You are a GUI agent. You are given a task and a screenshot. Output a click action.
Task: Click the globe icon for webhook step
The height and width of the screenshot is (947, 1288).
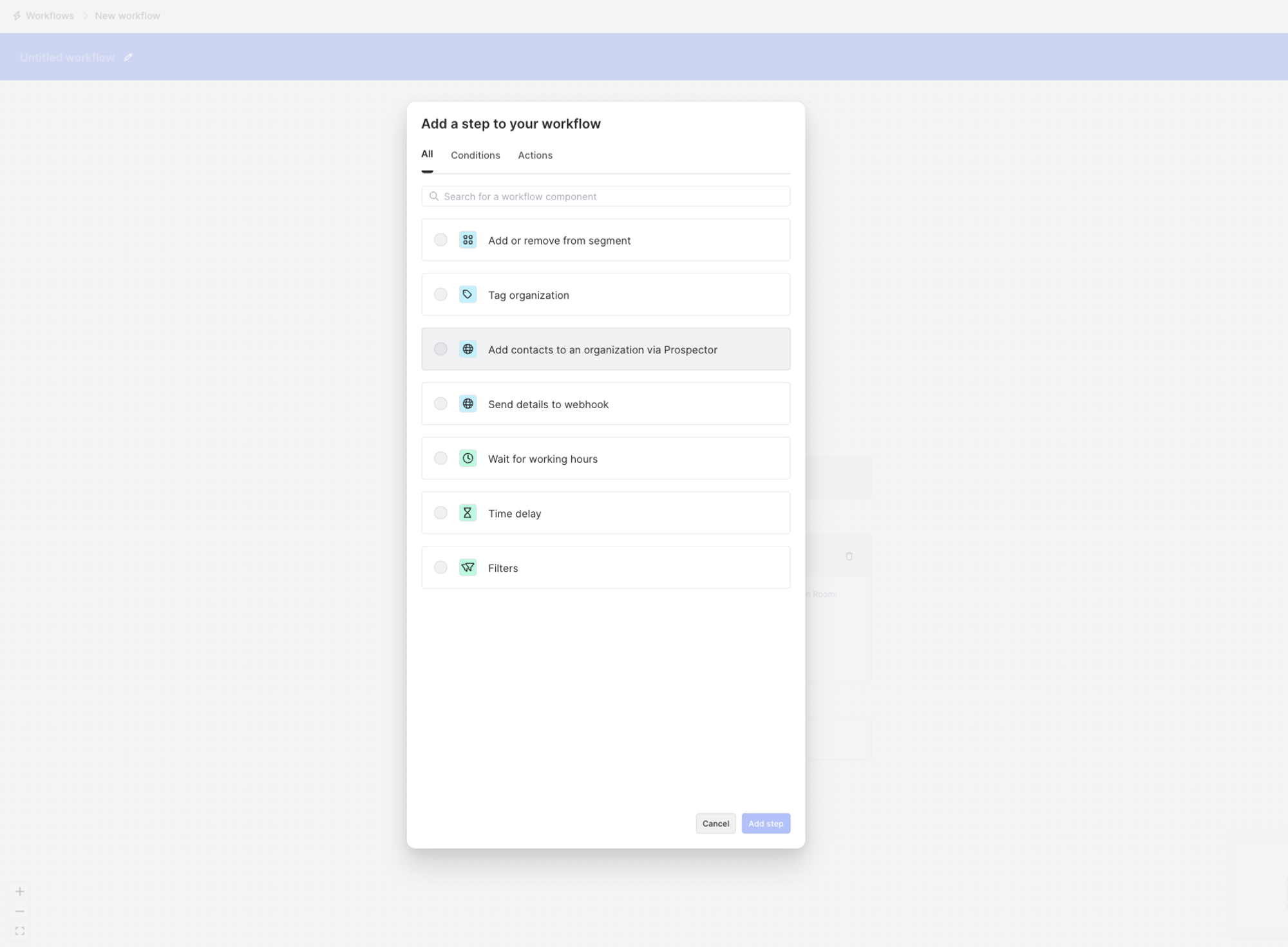[468, 404]
